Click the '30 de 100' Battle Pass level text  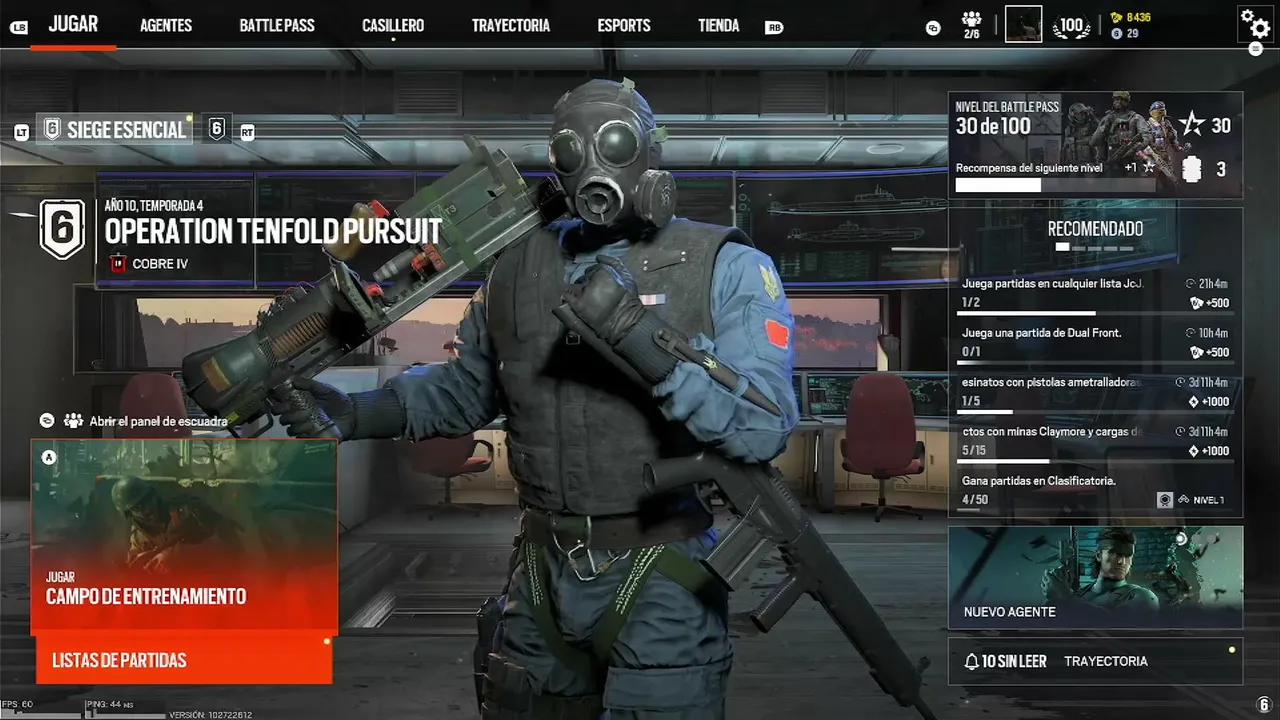coord(993,126)
